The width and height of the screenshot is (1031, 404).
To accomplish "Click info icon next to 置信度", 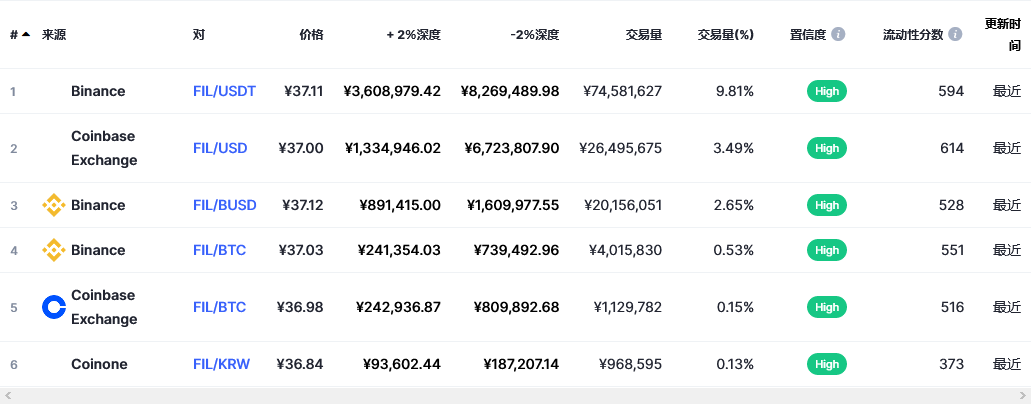I will [x=838, y=34].
